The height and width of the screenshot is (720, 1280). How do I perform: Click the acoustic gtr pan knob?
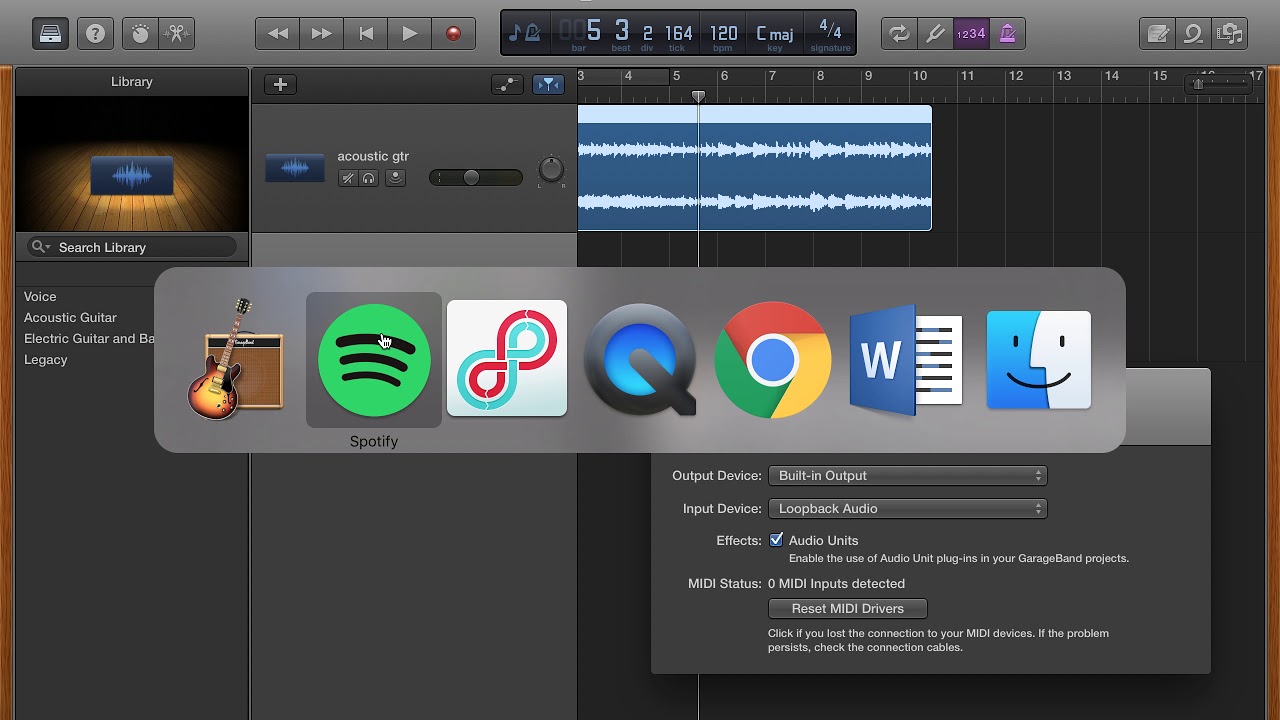(551, 169)
